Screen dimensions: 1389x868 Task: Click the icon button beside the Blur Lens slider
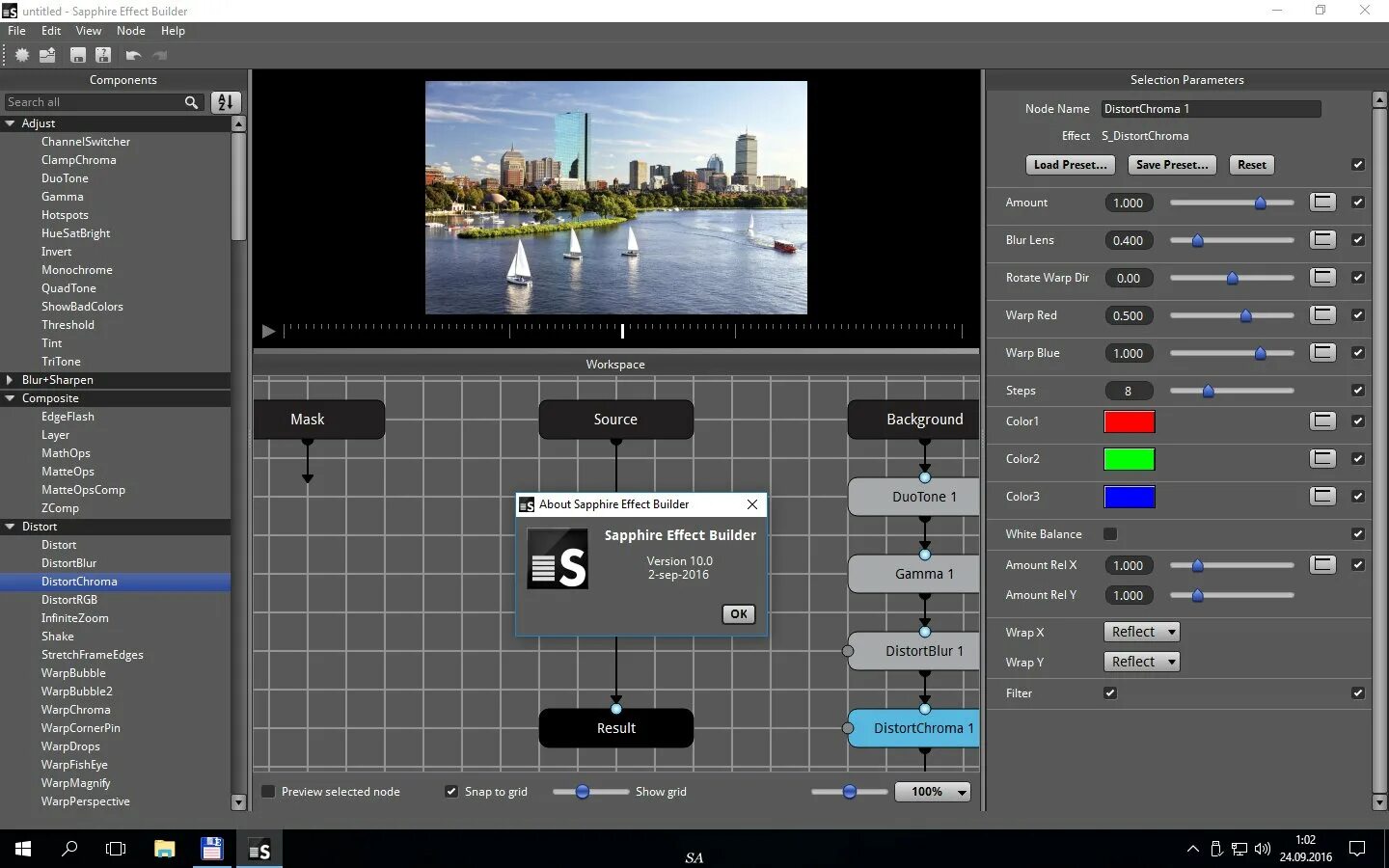coord(1322,240)
